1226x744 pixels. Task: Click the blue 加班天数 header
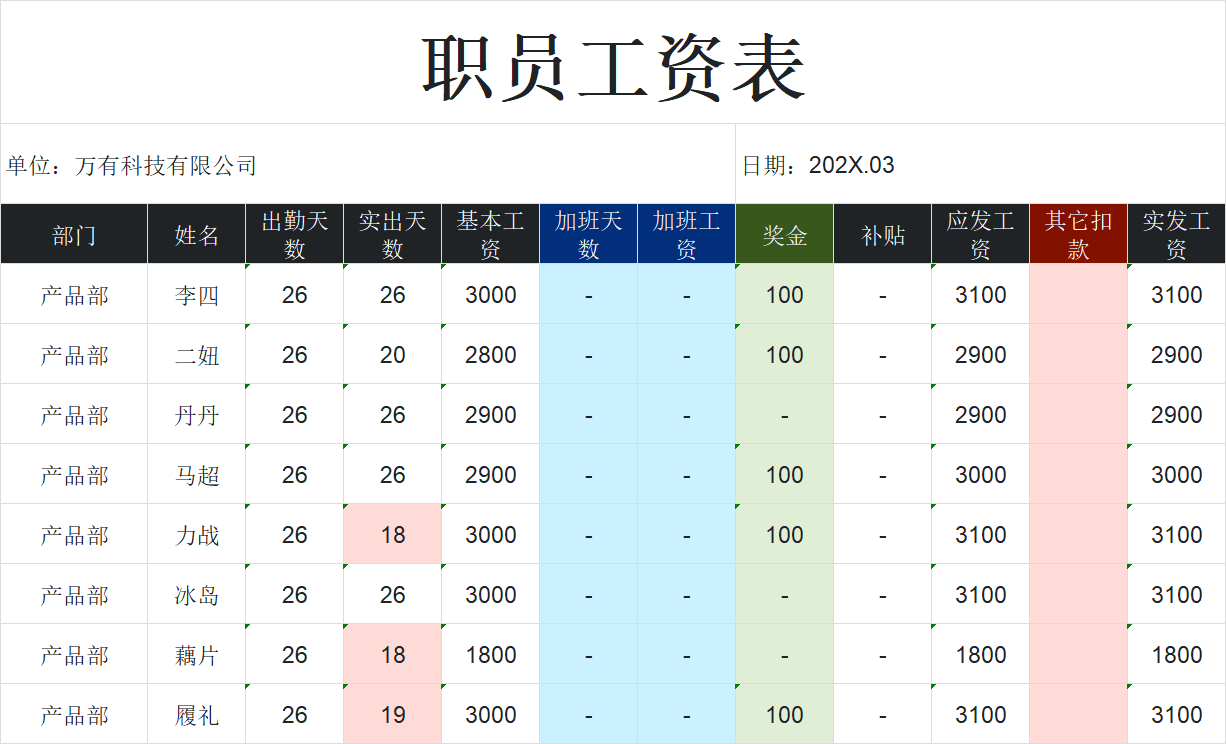click(x=588, y=232)
